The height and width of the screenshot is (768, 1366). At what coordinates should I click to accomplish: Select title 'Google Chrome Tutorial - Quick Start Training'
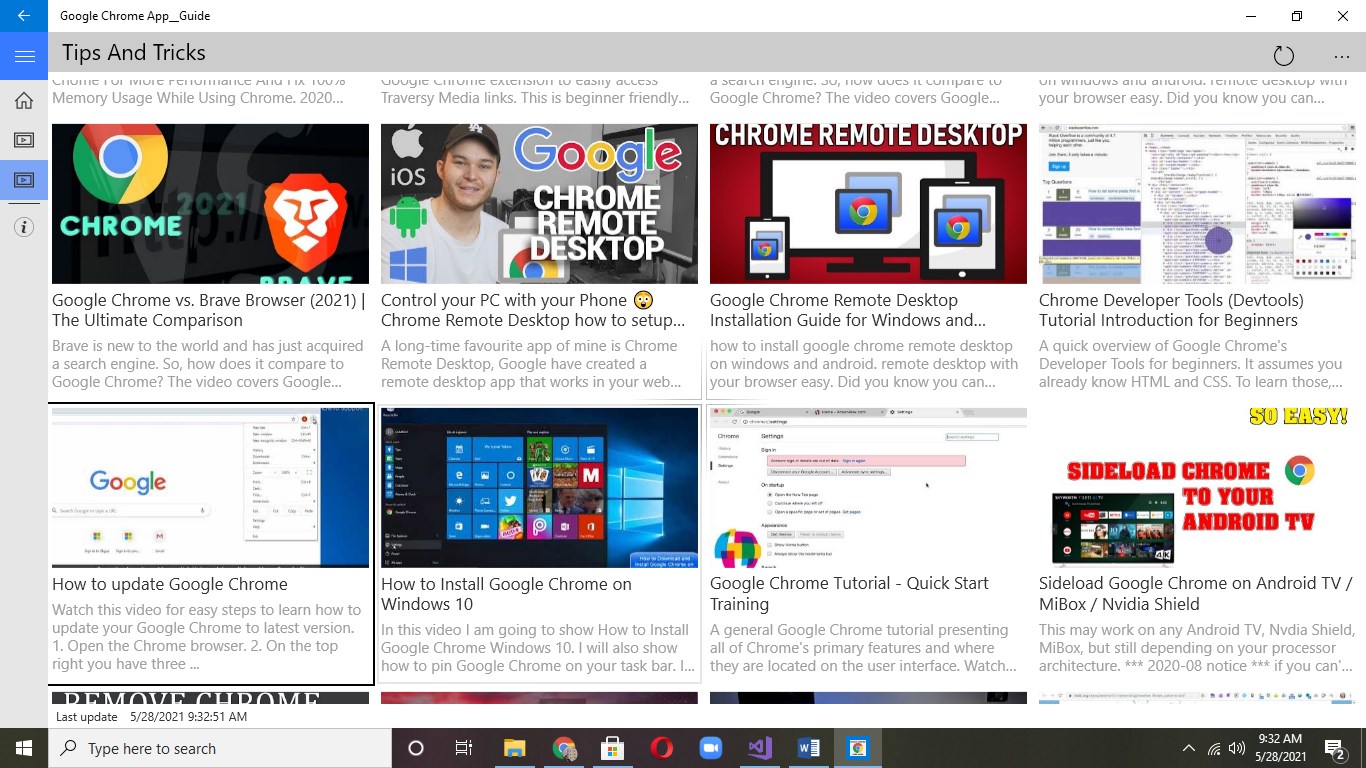point(849,594)
